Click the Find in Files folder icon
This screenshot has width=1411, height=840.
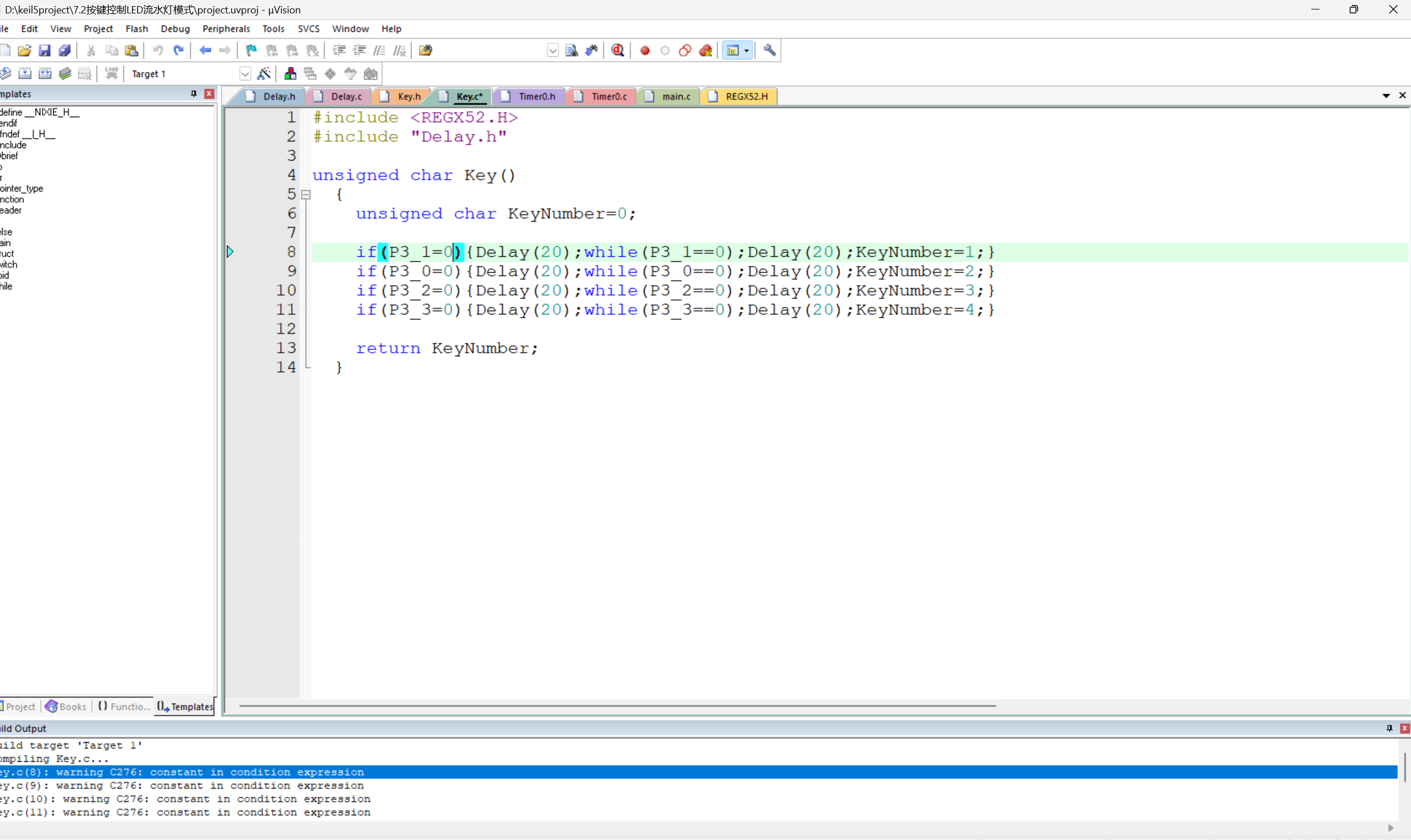tap(425, 50)
